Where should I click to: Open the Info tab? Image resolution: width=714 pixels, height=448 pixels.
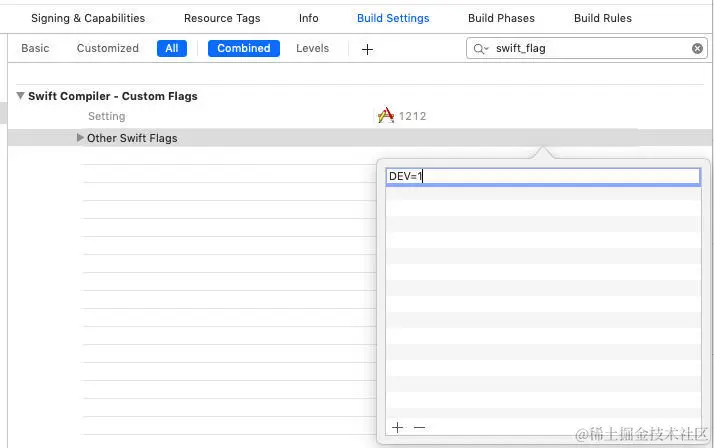click(x=308, y=18)
